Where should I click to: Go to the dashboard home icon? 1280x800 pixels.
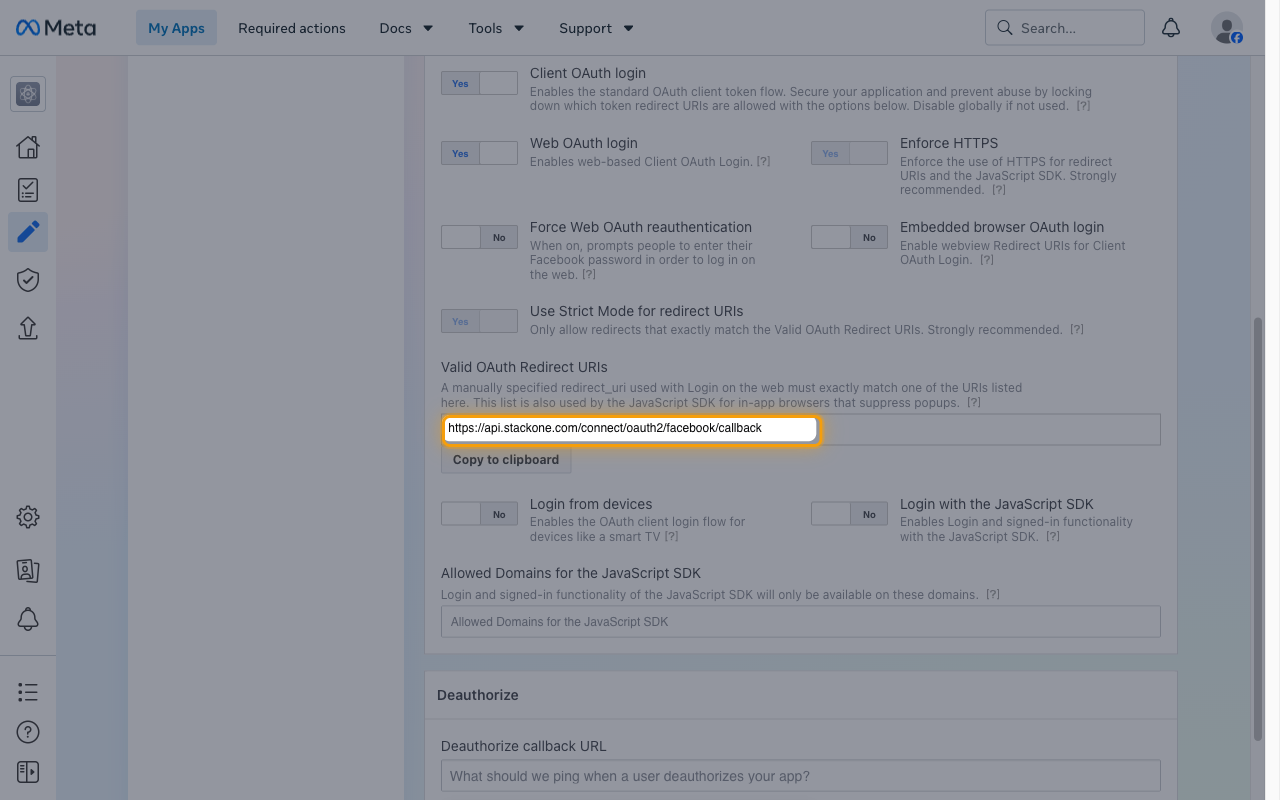(28, 147)
